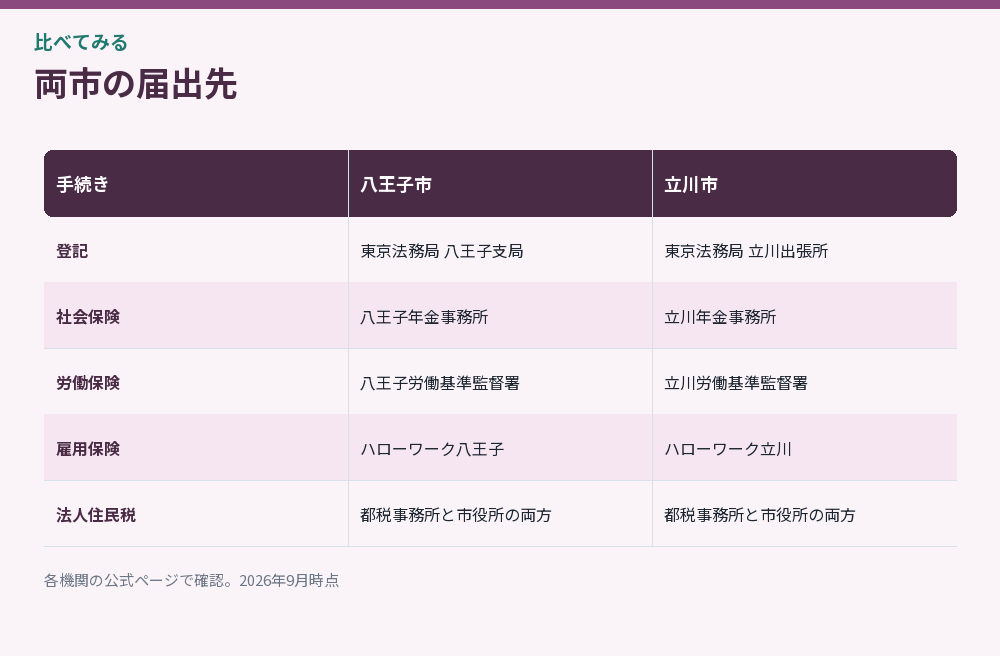Select cell '八王子年金事務所'
This screenshot has height=656, width=1000.
click(500, 316)
